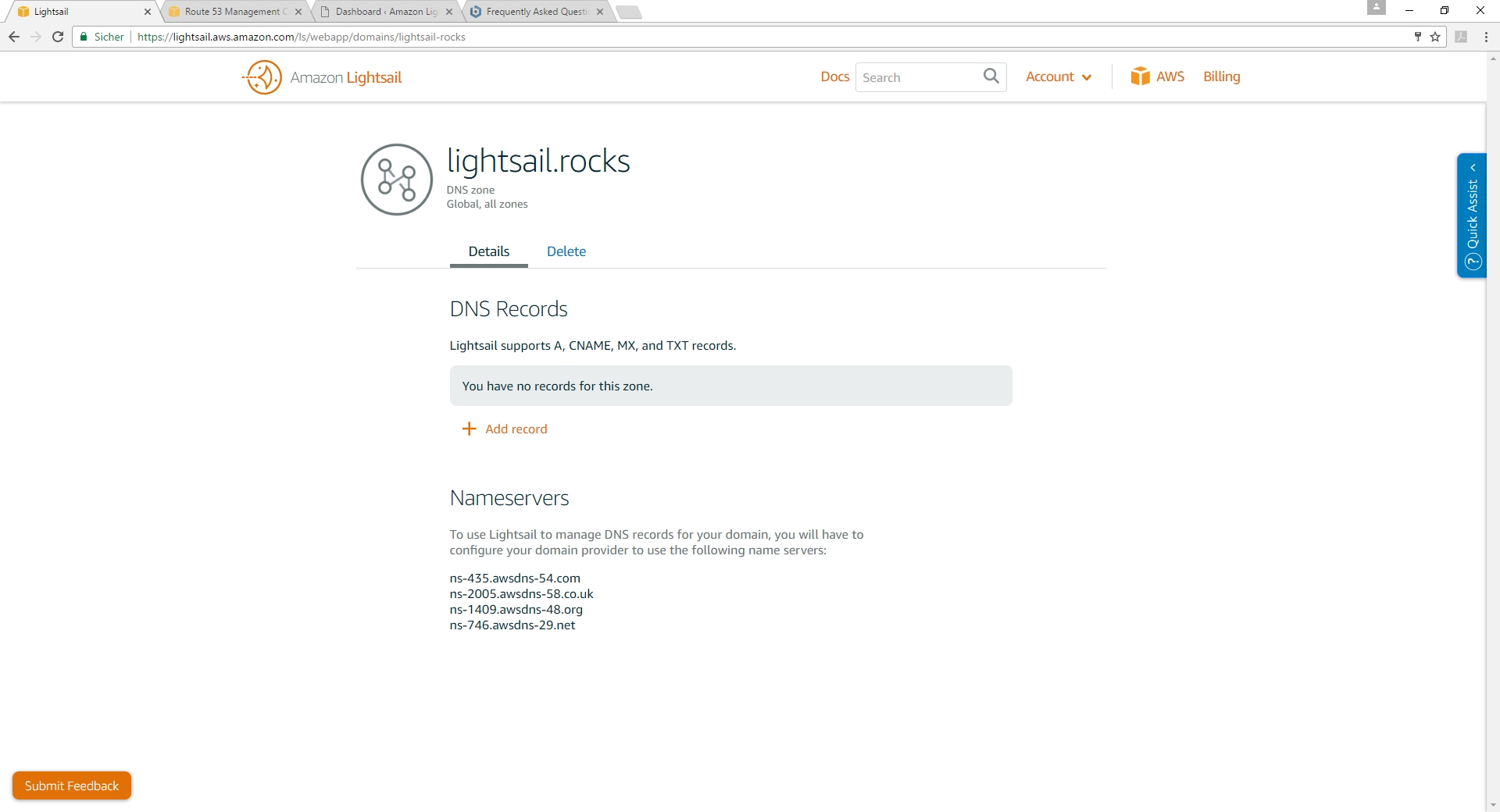Reload the page
This screenshot has width=1500, height=812.
(x=57, y=37)
